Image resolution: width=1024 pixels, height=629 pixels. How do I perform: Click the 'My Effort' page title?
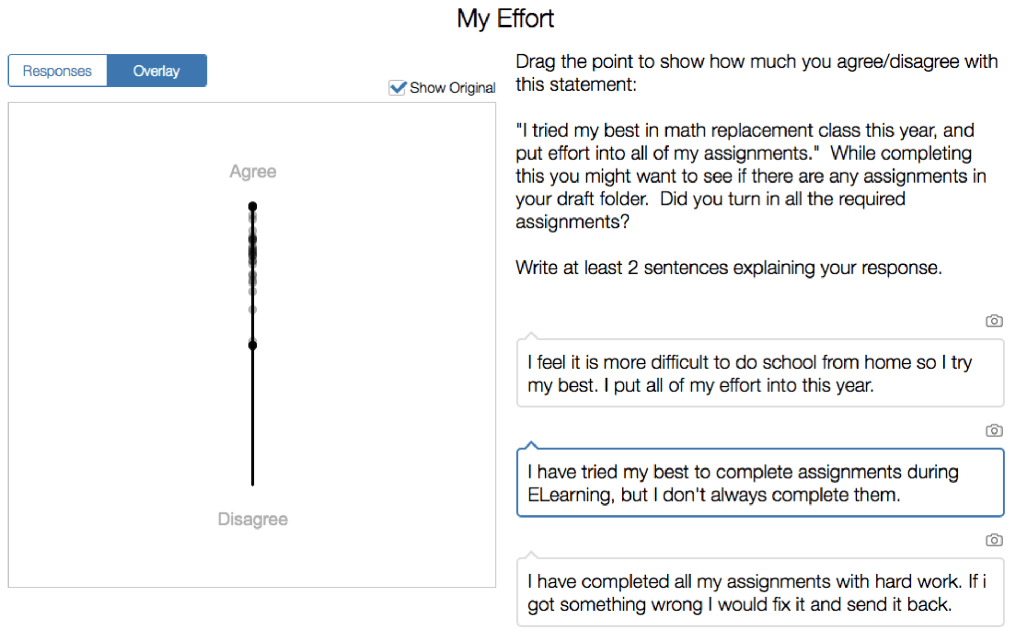coord(505,18)
